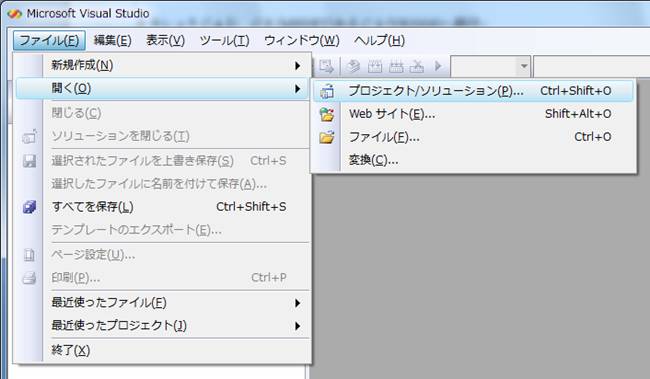Click 選択されたファイルを上書き保存(S) entry
The width and height of the screenshot is (650, 379).
point(162,160)
